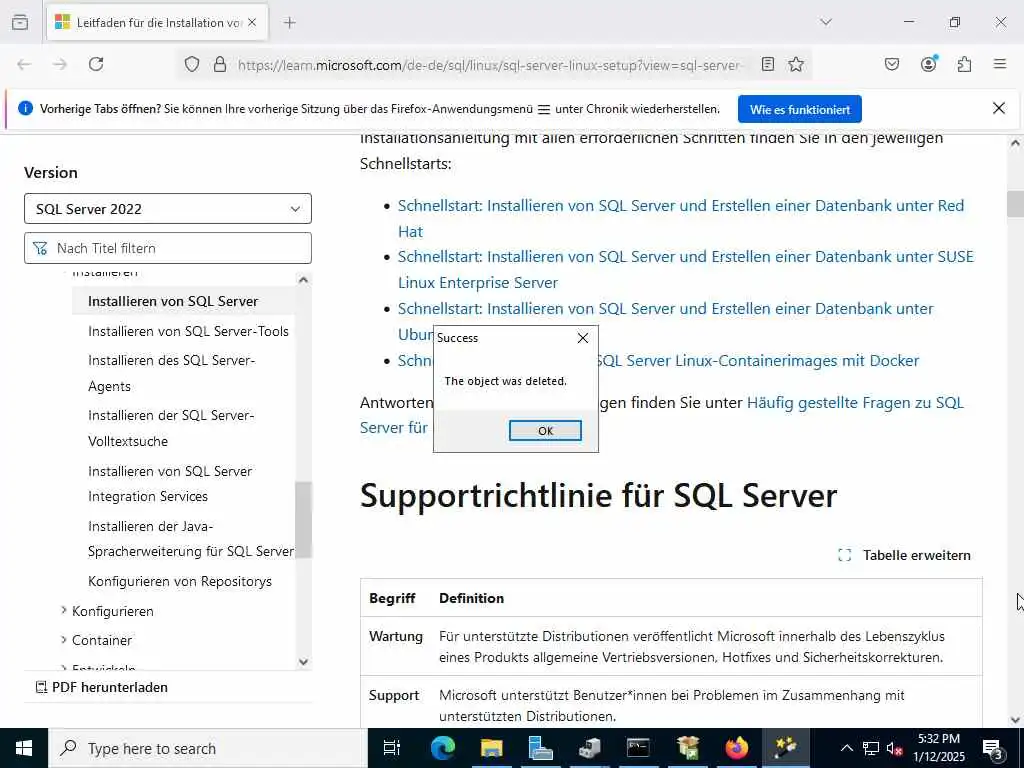Focus the Nach Titel filtern field
The height and width of the screenshot is (768, 1024).
pos(168,248)
